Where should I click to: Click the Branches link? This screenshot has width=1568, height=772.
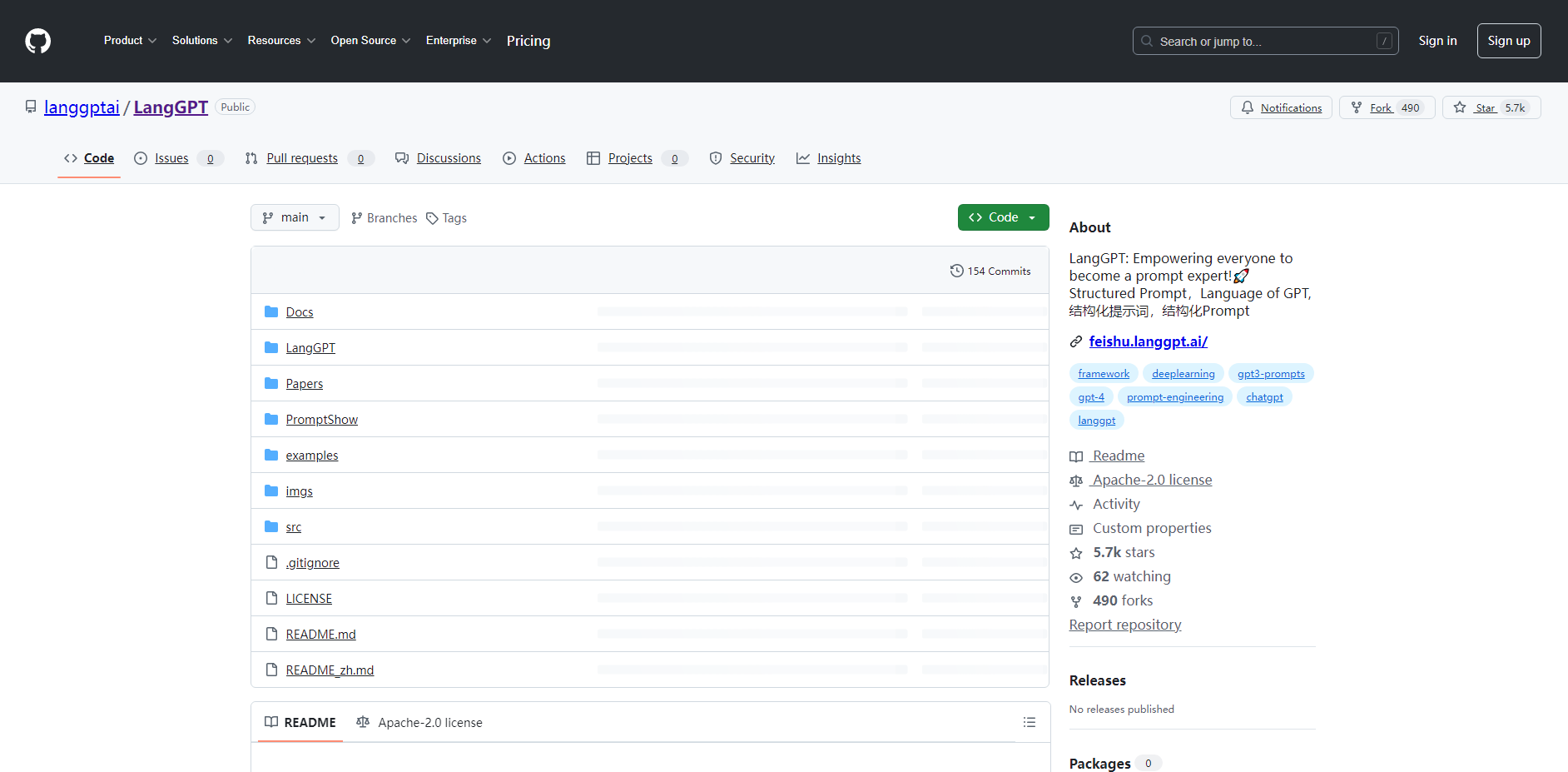384,218
